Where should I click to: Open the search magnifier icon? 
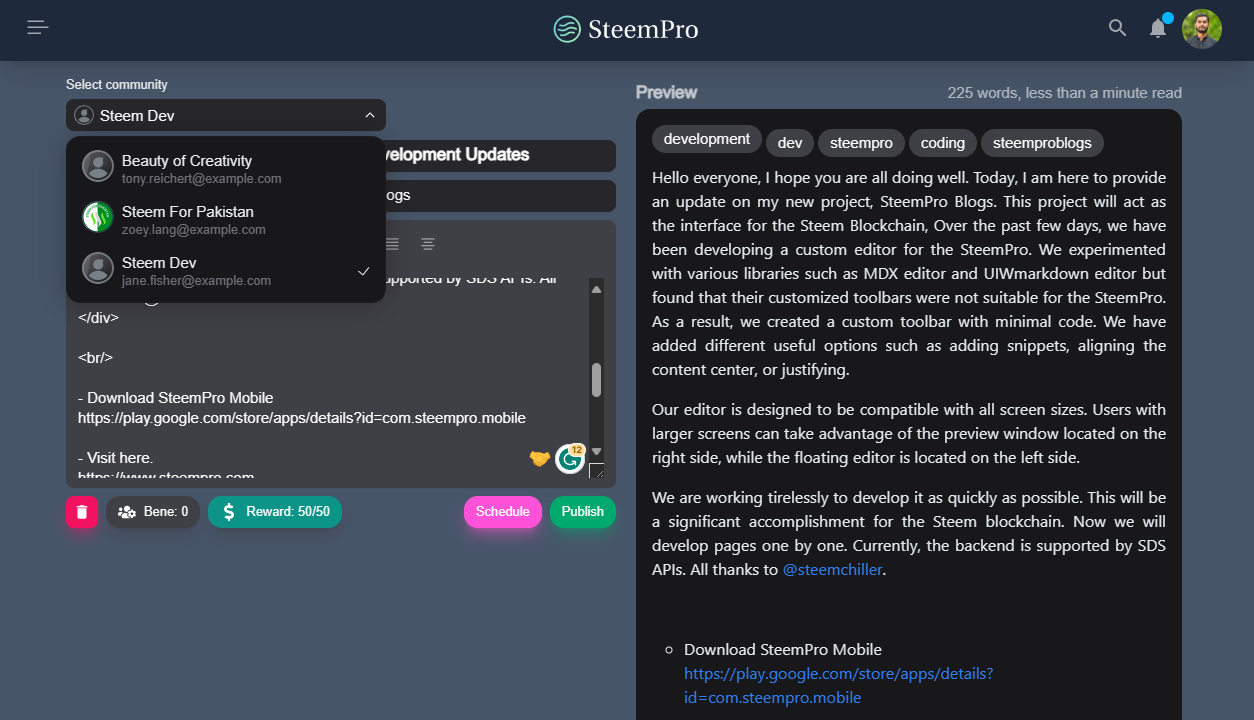[1118, 28]
